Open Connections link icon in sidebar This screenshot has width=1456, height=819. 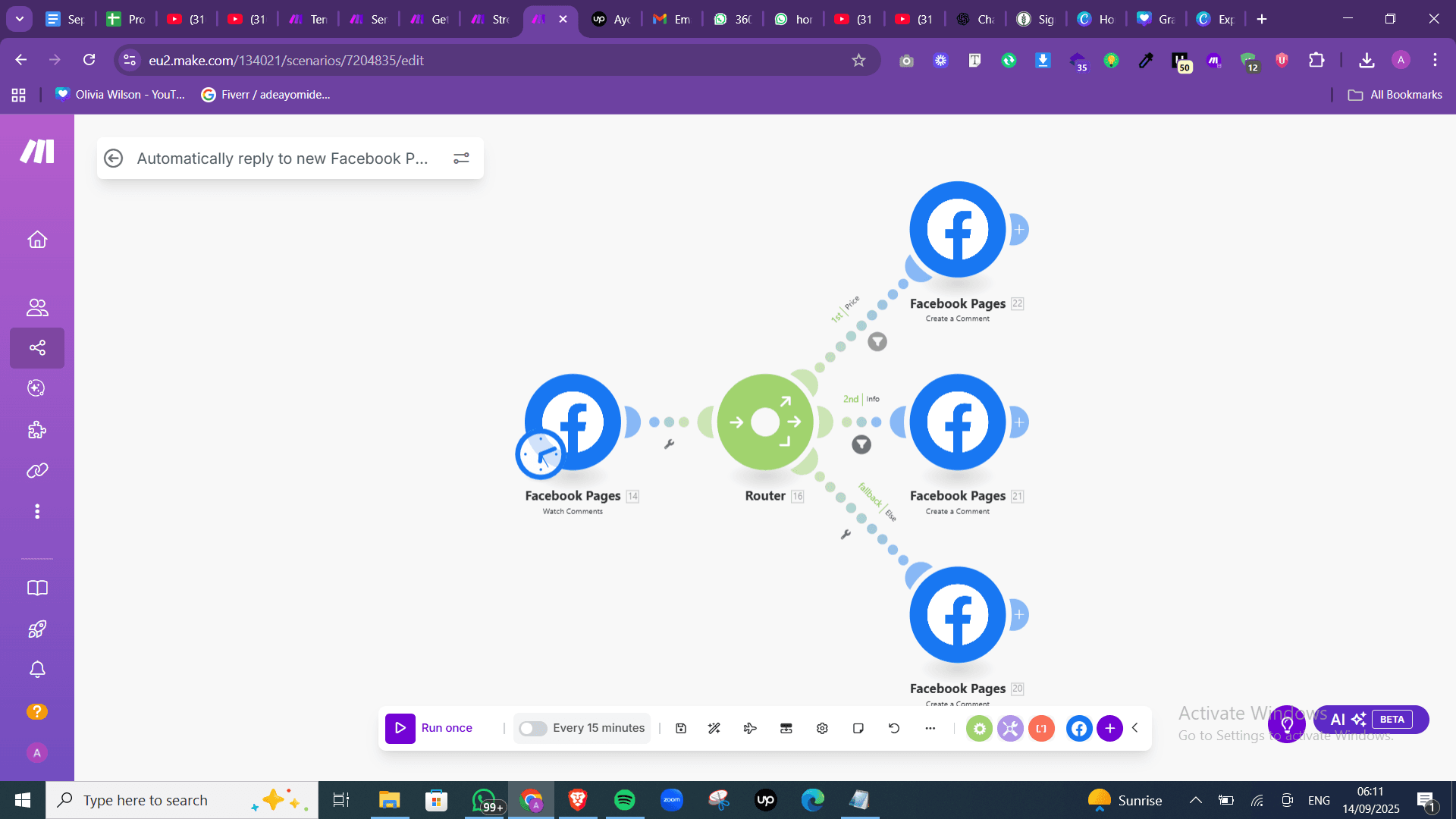click(37, 471)
